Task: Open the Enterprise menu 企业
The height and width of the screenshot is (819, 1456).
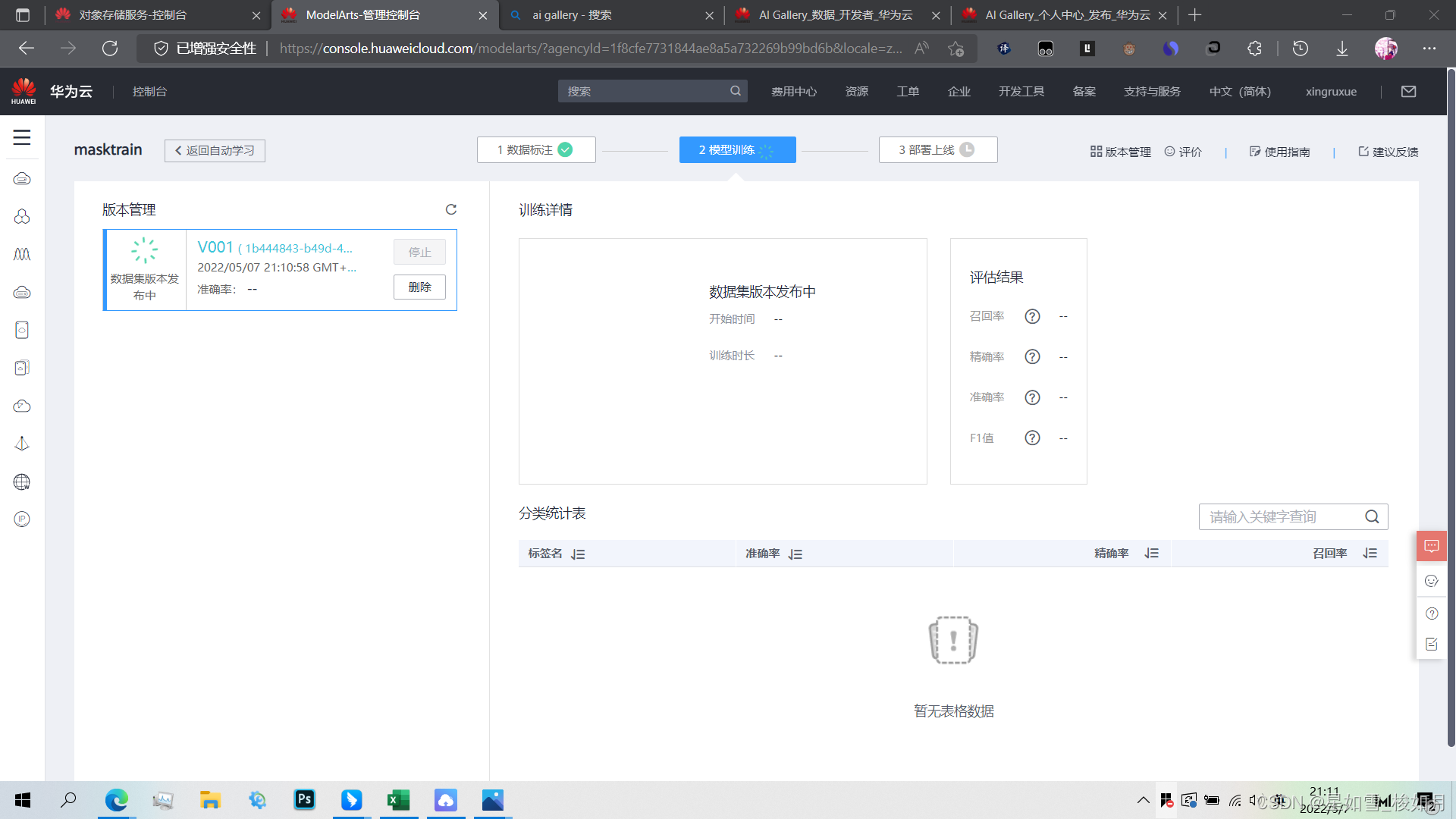Action: (x=959, y=91)
